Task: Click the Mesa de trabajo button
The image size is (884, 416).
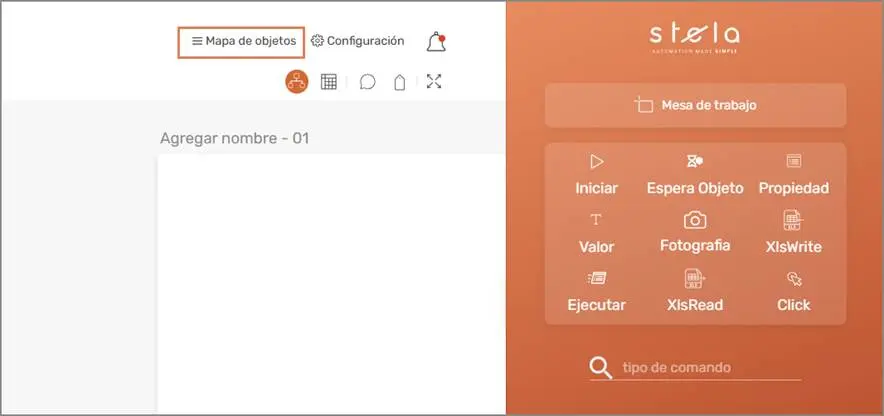Action: pos(695,105)
